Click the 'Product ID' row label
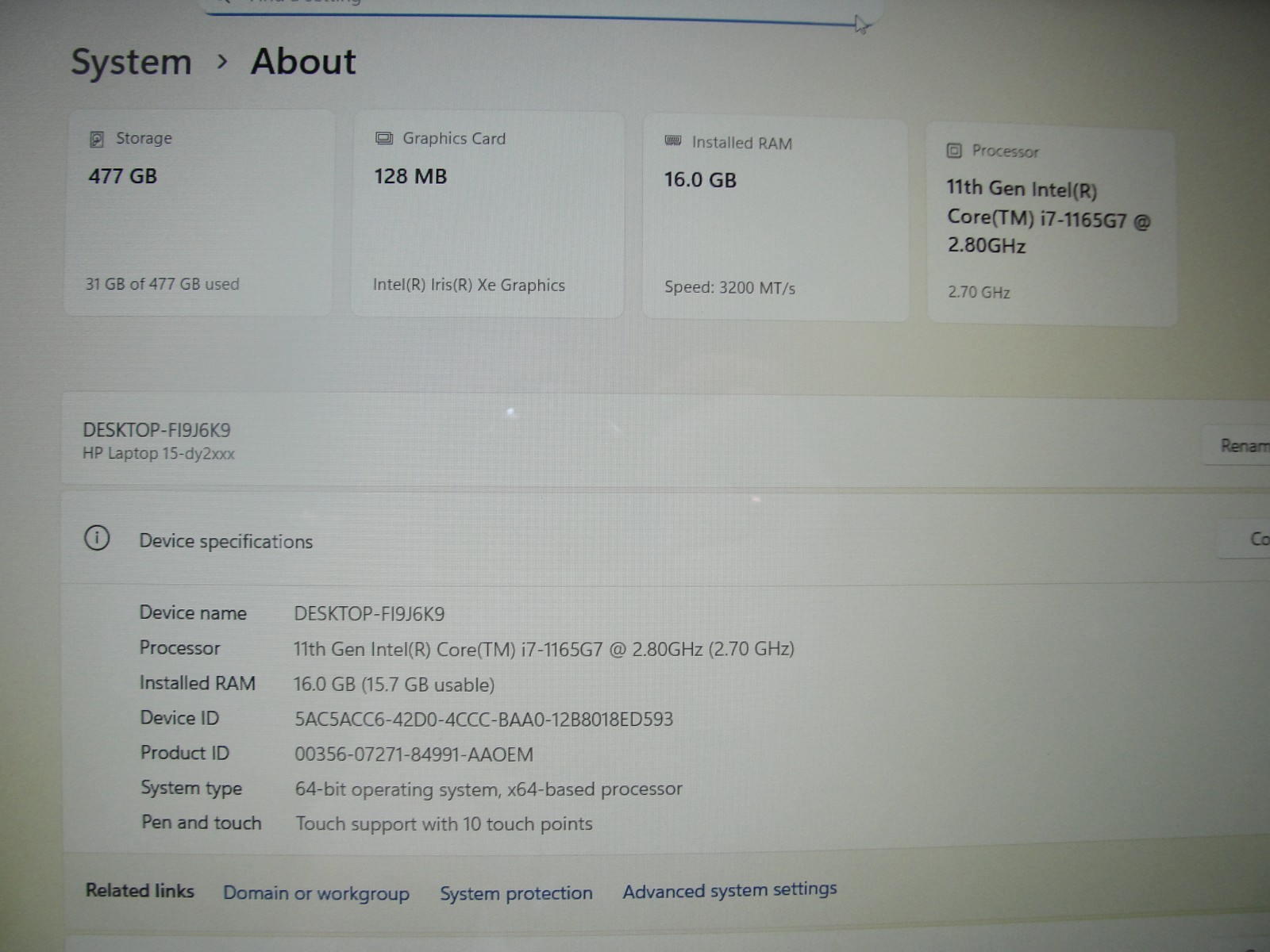The width and height of the screenshot is (1270, 952). [184, 753]
